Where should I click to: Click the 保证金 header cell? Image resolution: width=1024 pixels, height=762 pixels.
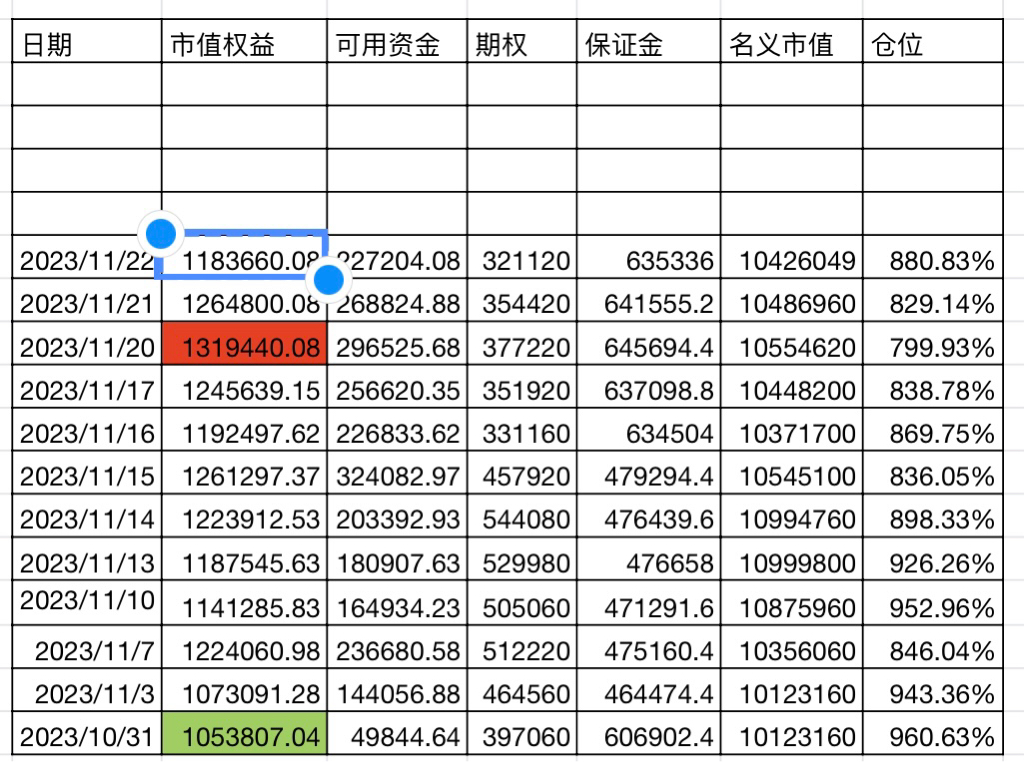649,45
